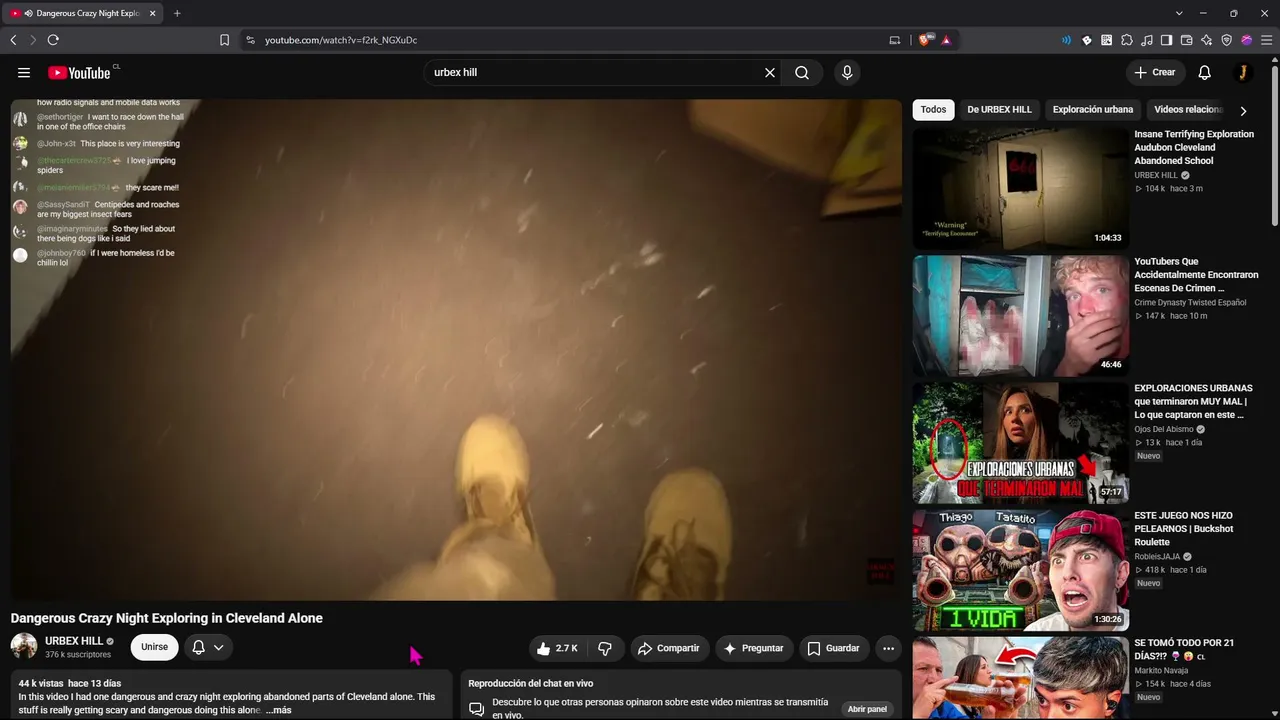Open more actions three-dot menu

click(x=888, y=648)
